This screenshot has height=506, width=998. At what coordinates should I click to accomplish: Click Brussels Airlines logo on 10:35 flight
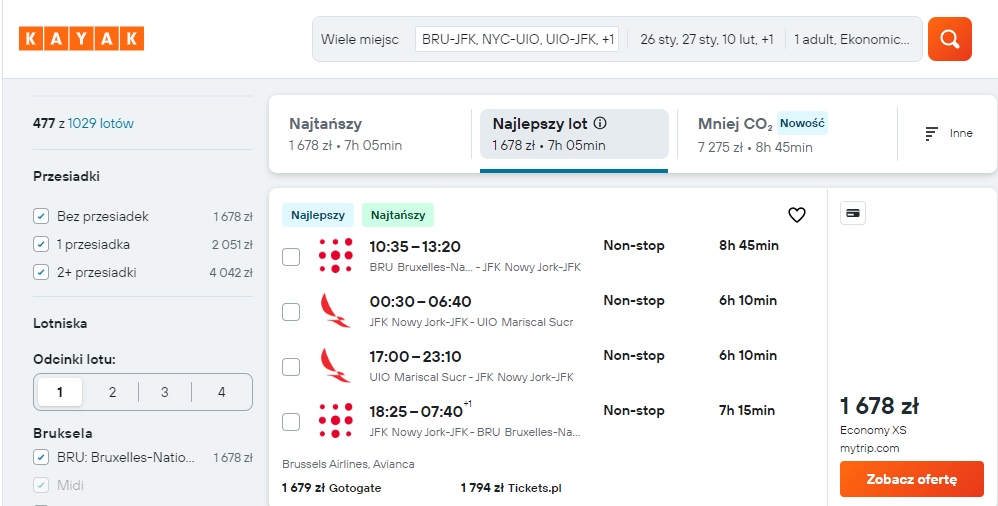tap(335, 255)
